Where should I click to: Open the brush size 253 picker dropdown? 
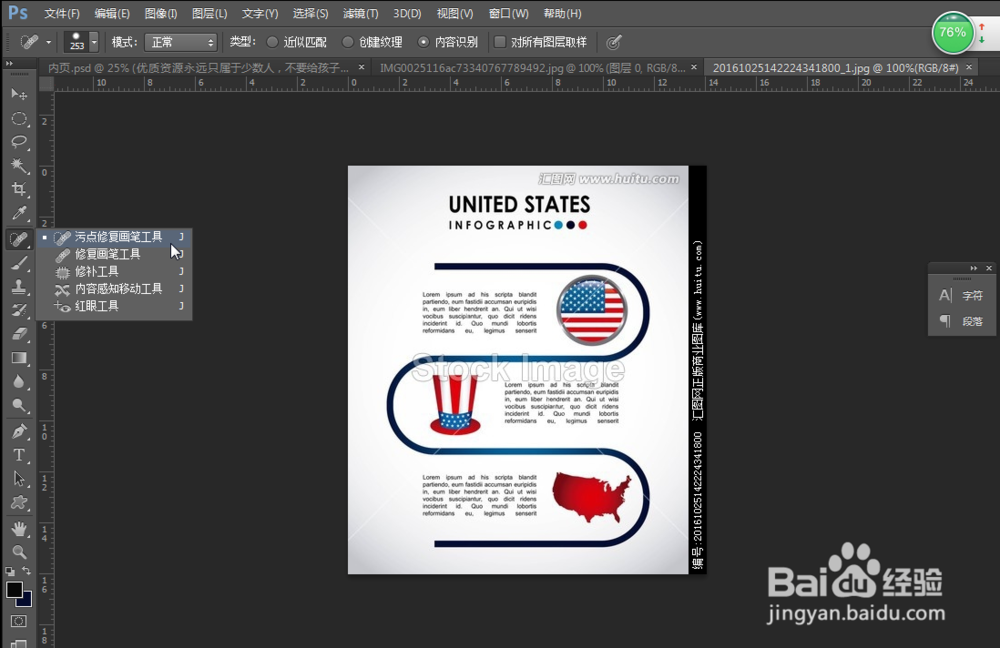[x=94, y=42]
